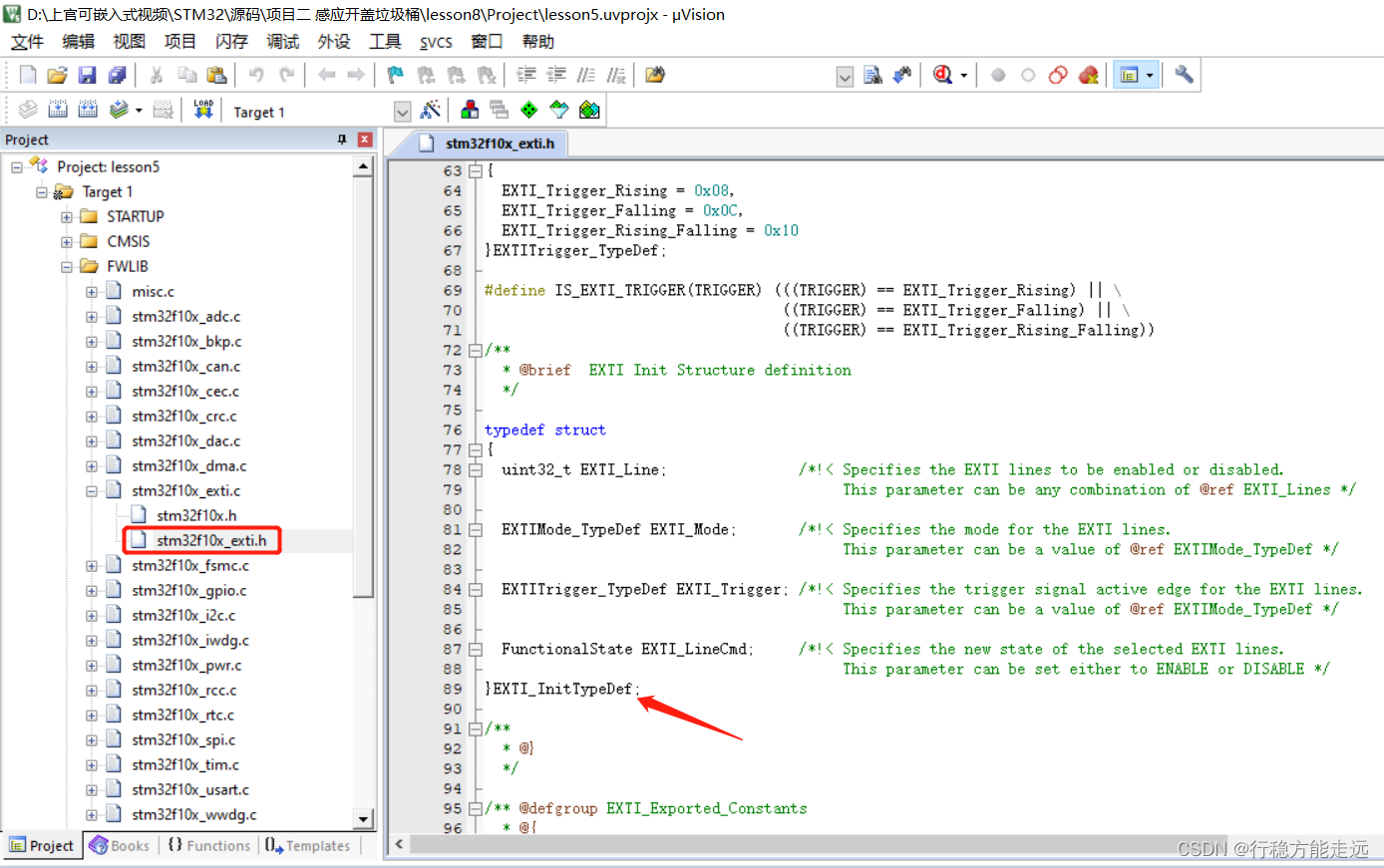
Task: Open the 视图 menu
Action: (129, 41)
